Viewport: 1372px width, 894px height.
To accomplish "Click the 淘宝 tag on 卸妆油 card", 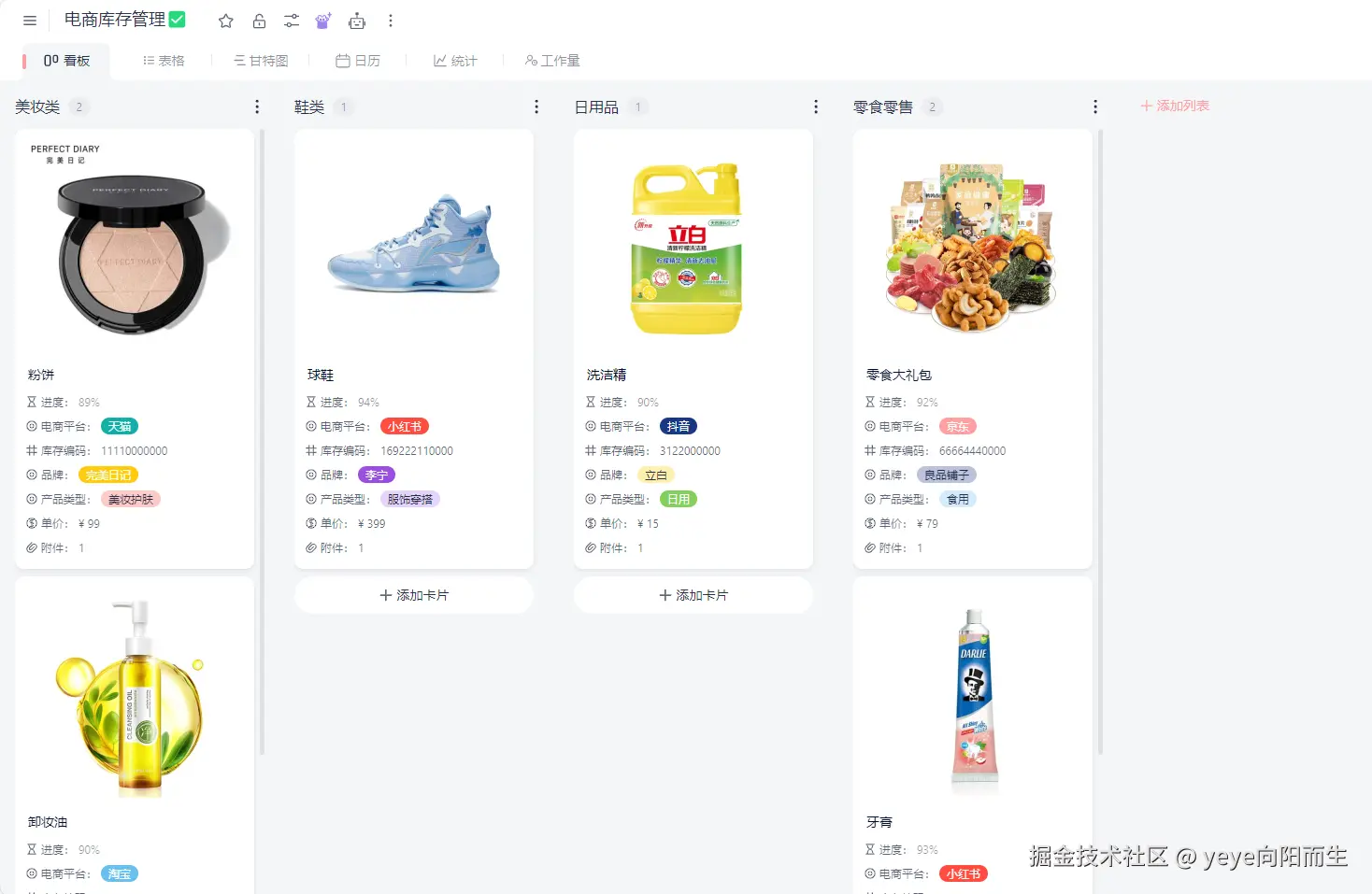I will [x=119, y=873].
